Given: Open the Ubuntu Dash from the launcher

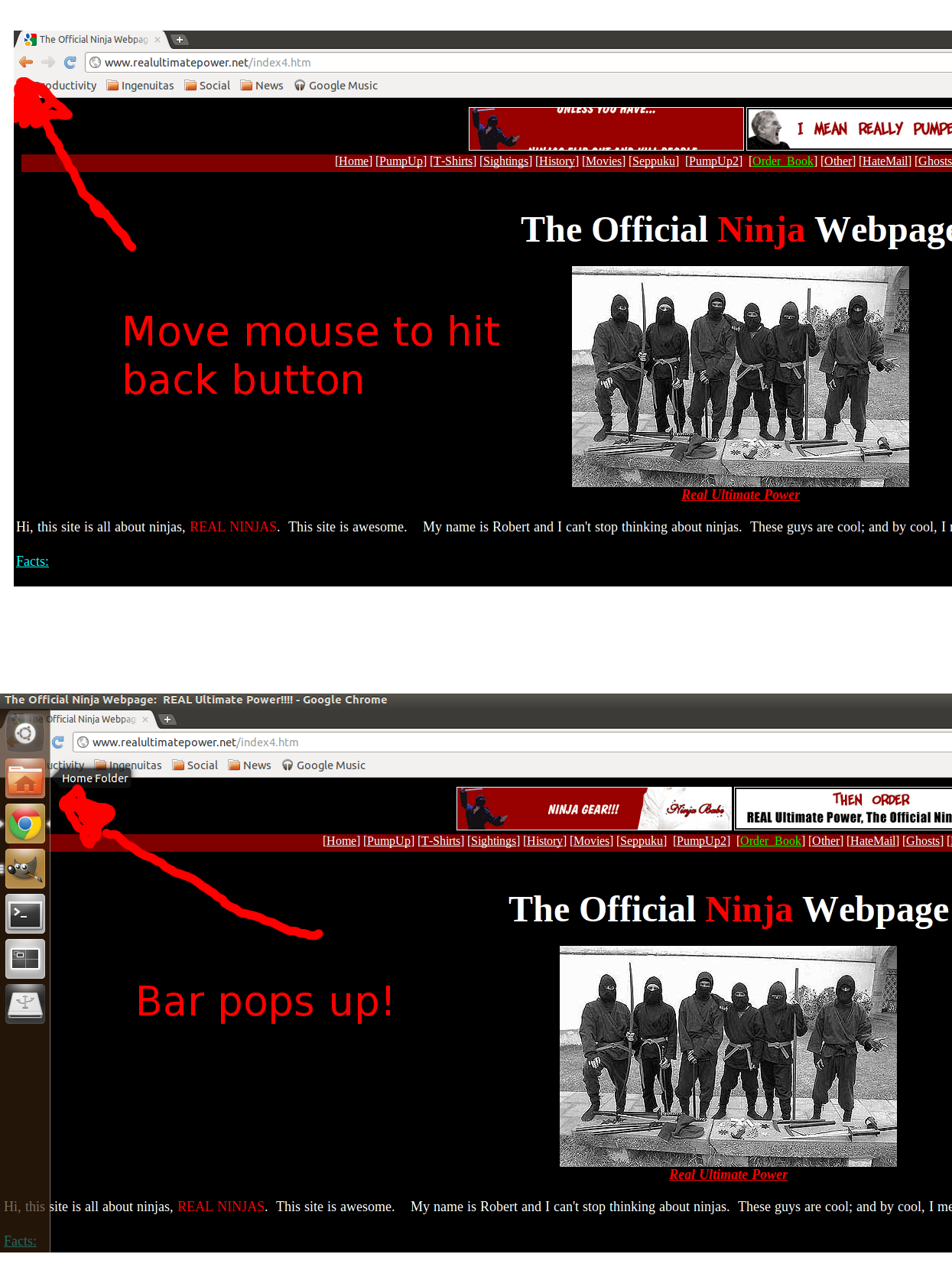Looking at the screenshot, I should click(25, 734).
